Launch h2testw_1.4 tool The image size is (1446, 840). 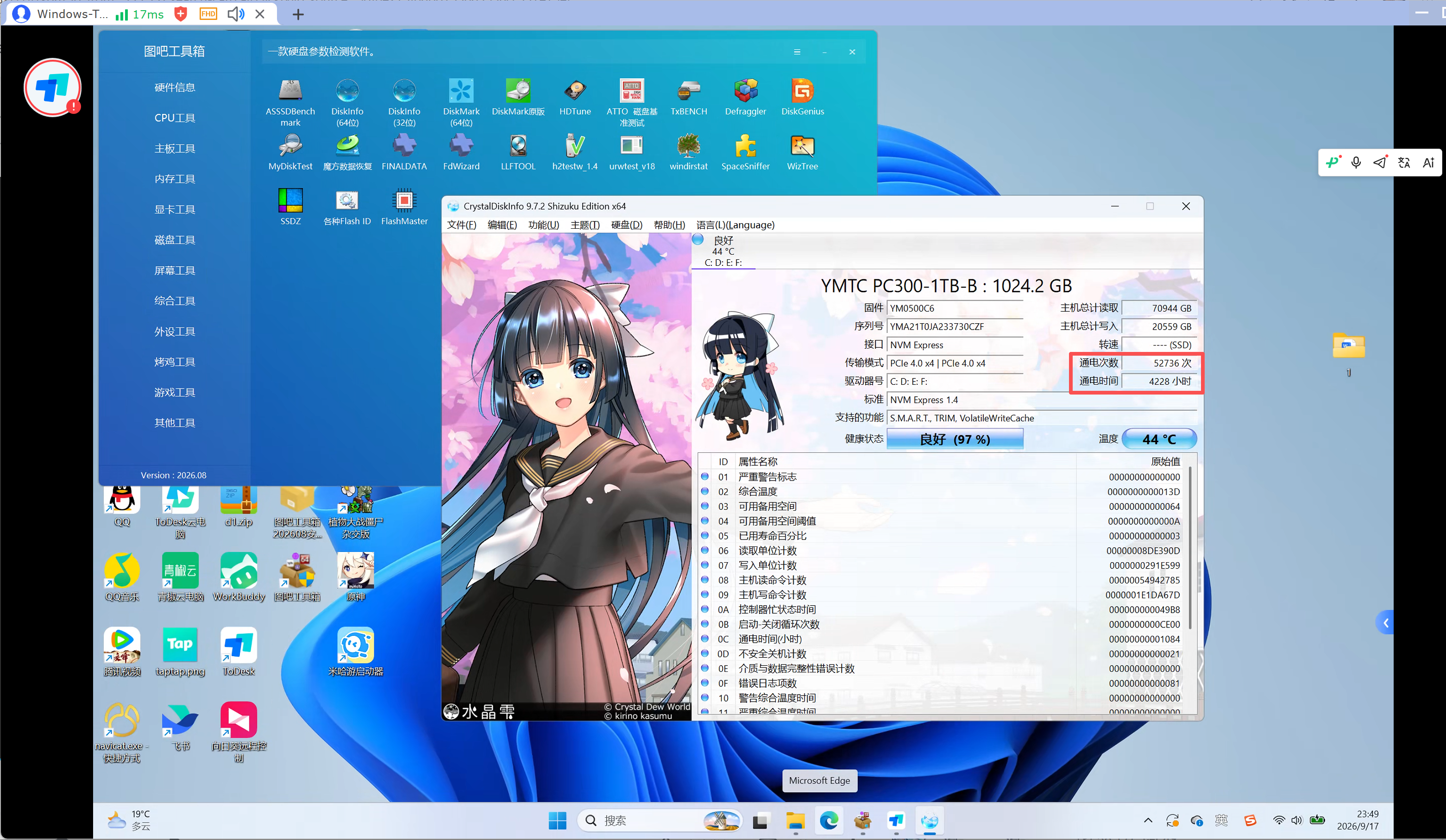click(574, 152)
